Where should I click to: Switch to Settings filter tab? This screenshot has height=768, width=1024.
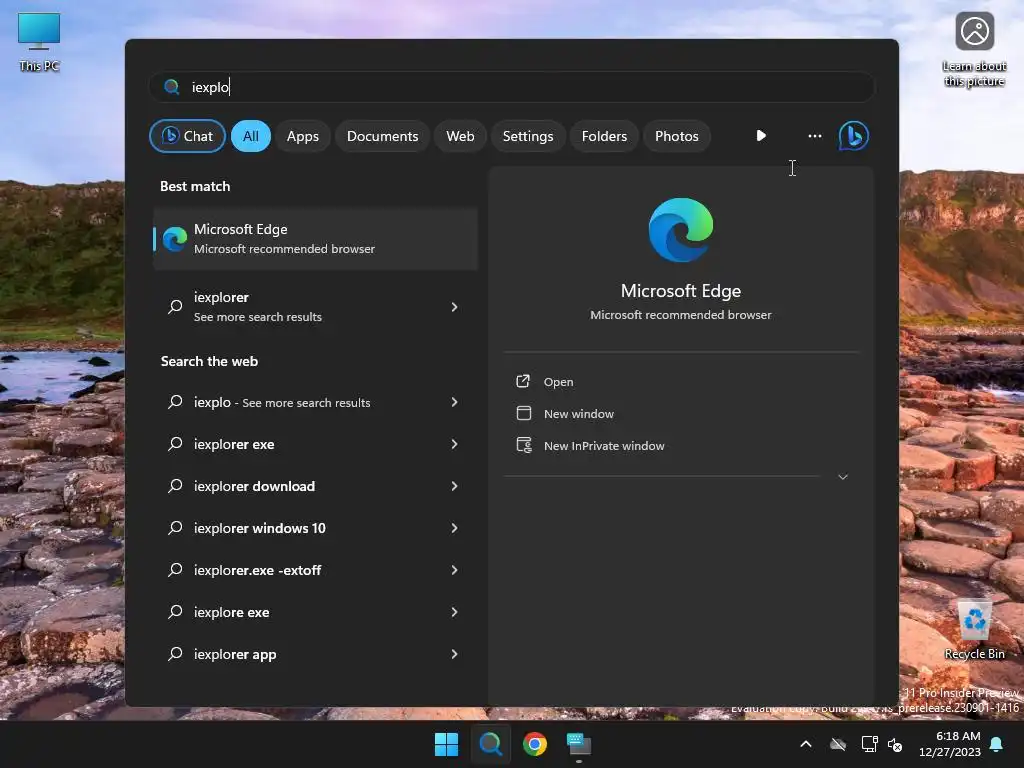point(528,136)
